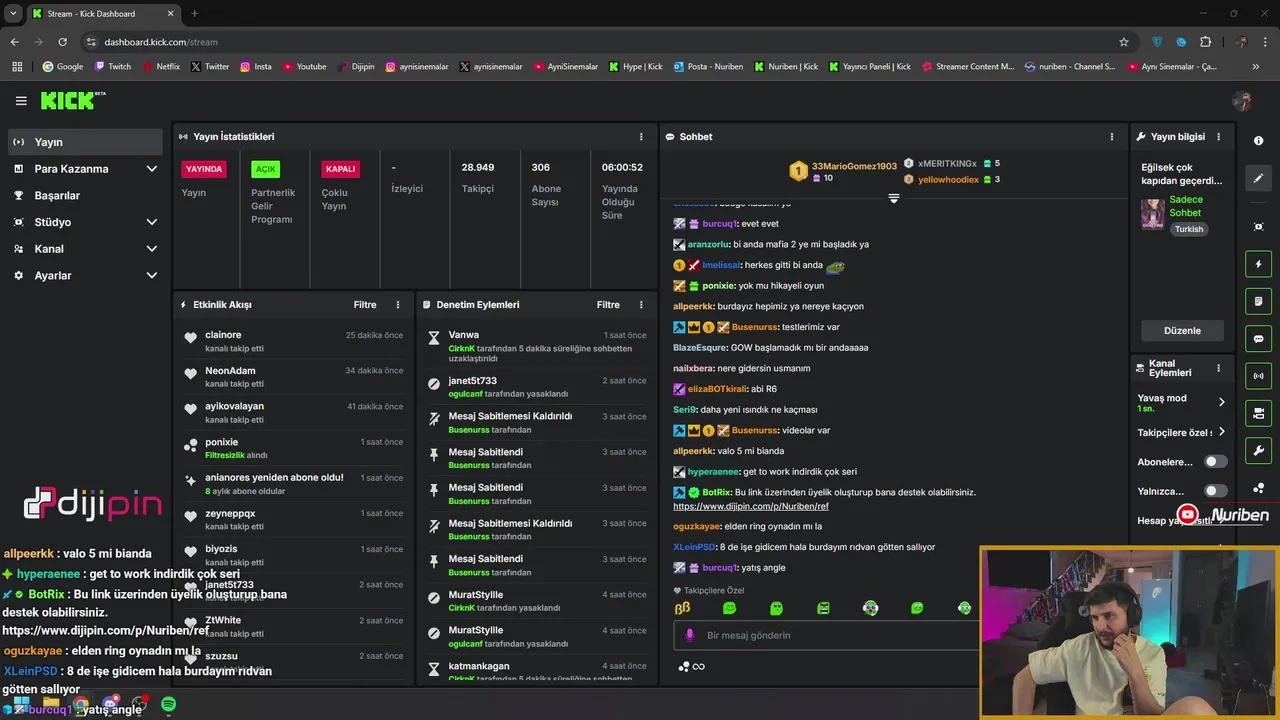Click username 33MarioGomez1903 in chat leaderboard

854,166
